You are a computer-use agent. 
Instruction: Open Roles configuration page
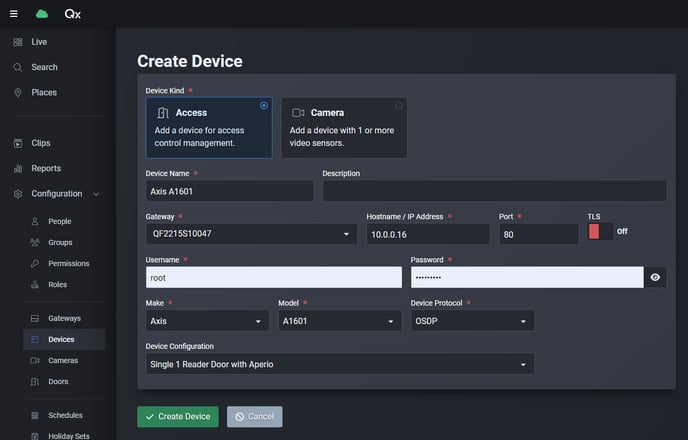tap(57, 284)
